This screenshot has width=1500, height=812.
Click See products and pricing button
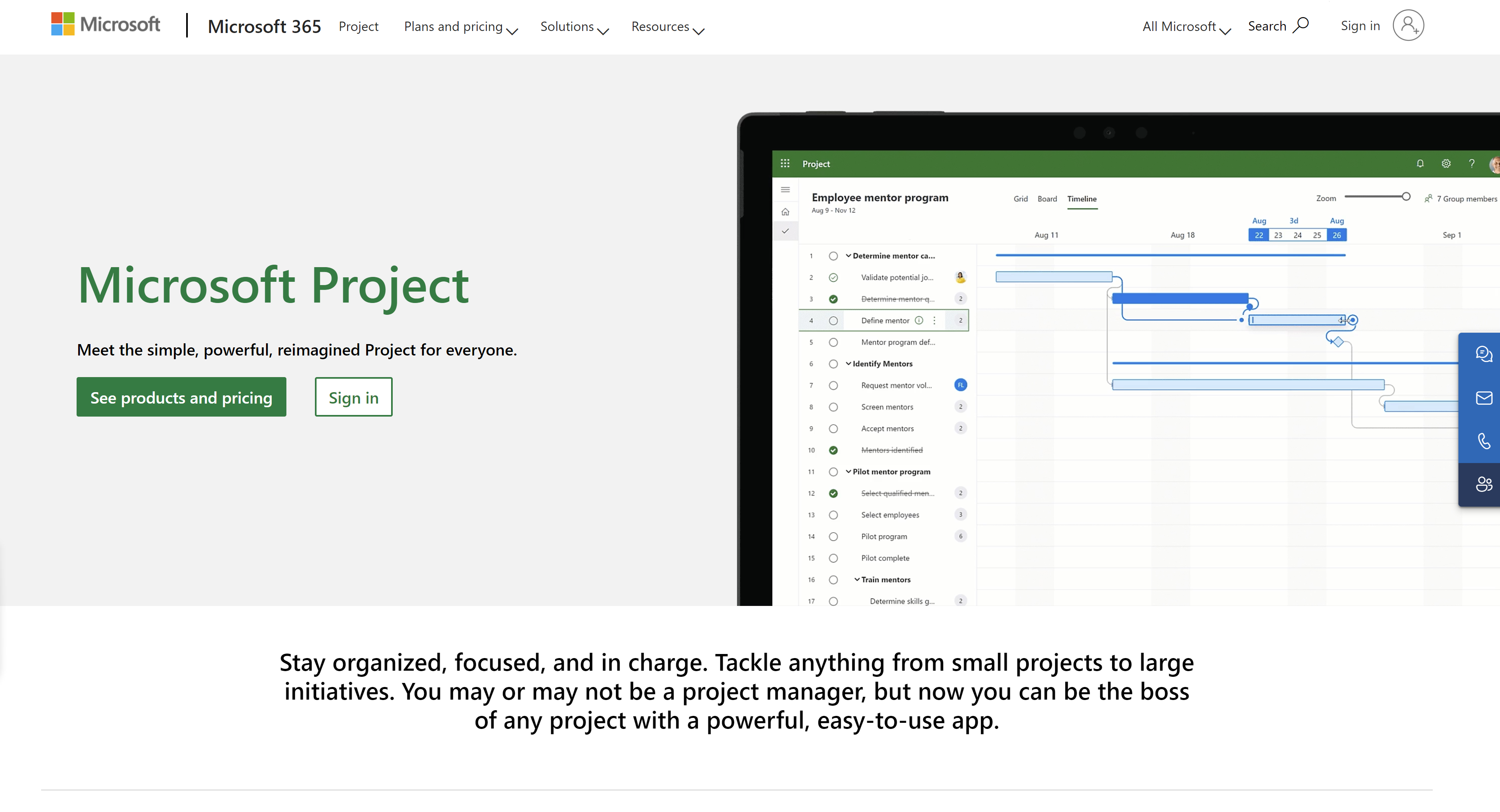click(181, 397)
